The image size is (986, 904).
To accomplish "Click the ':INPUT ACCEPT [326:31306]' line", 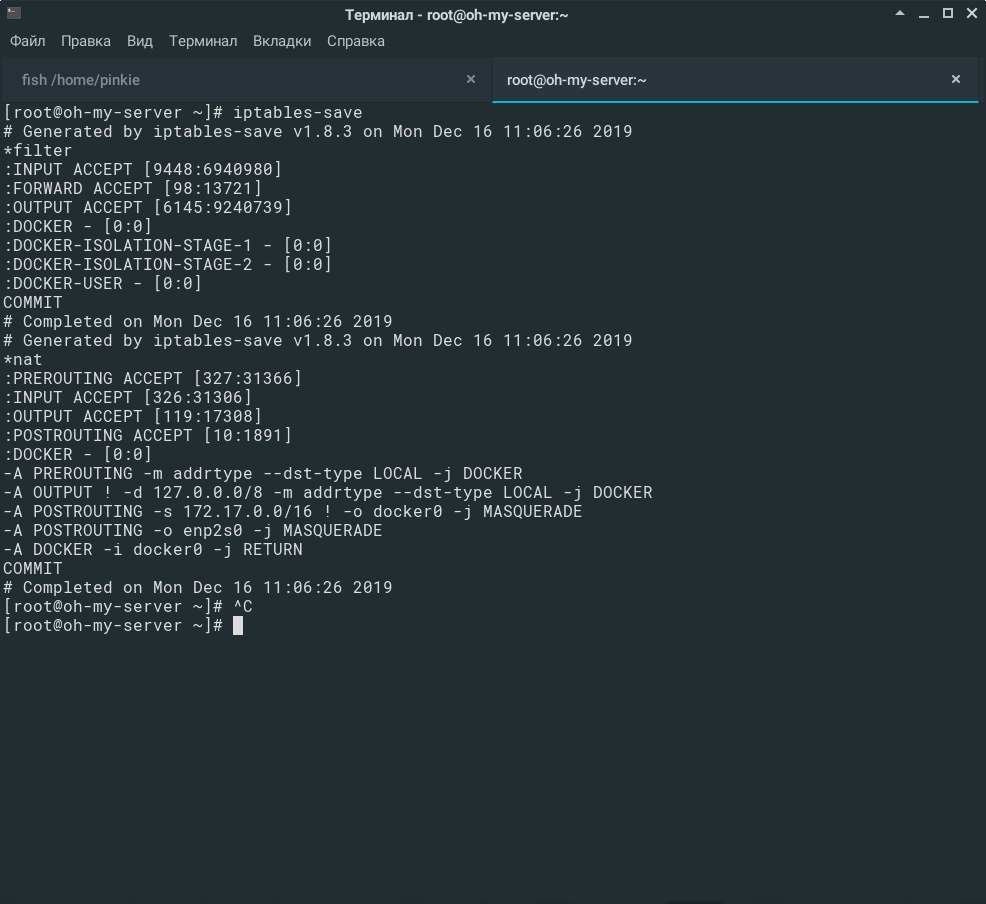I will (x=128, y=397).
